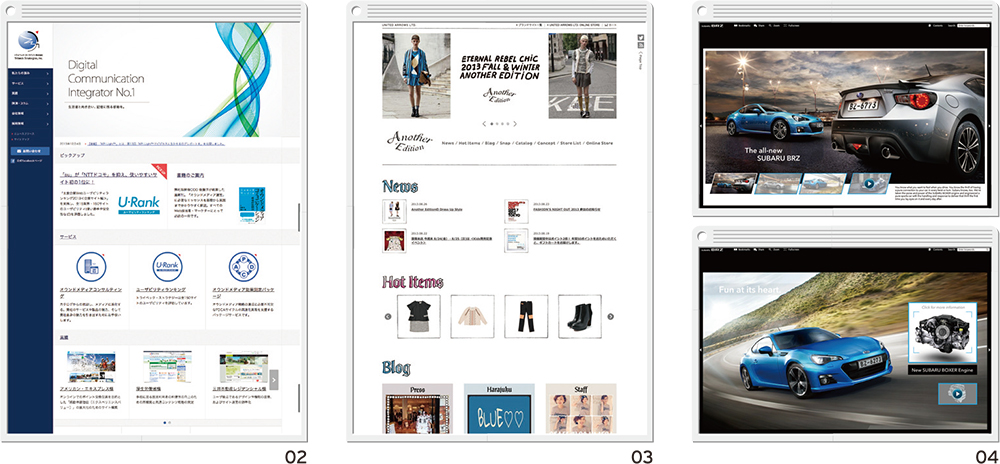The height and width of the screenshot is (464, 1000).
Task: Open the black pants hot item
Action: pyautogui.click(x=526, y=316)
